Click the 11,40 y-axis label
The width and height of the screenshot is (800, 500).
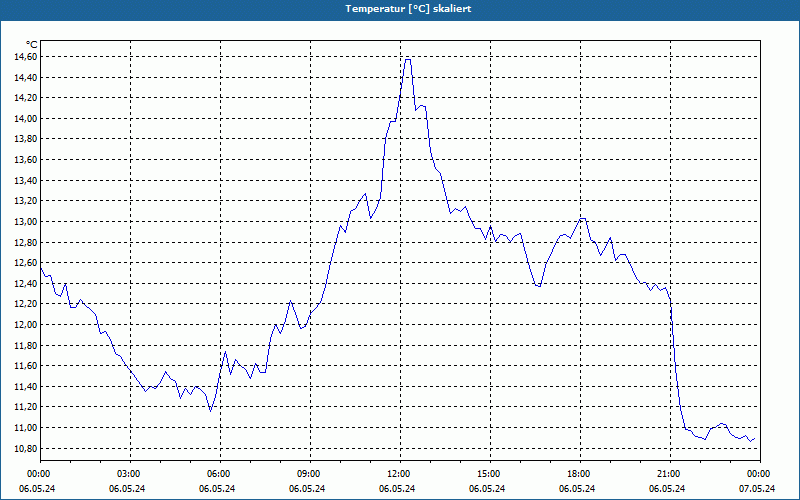click(26, 387)
